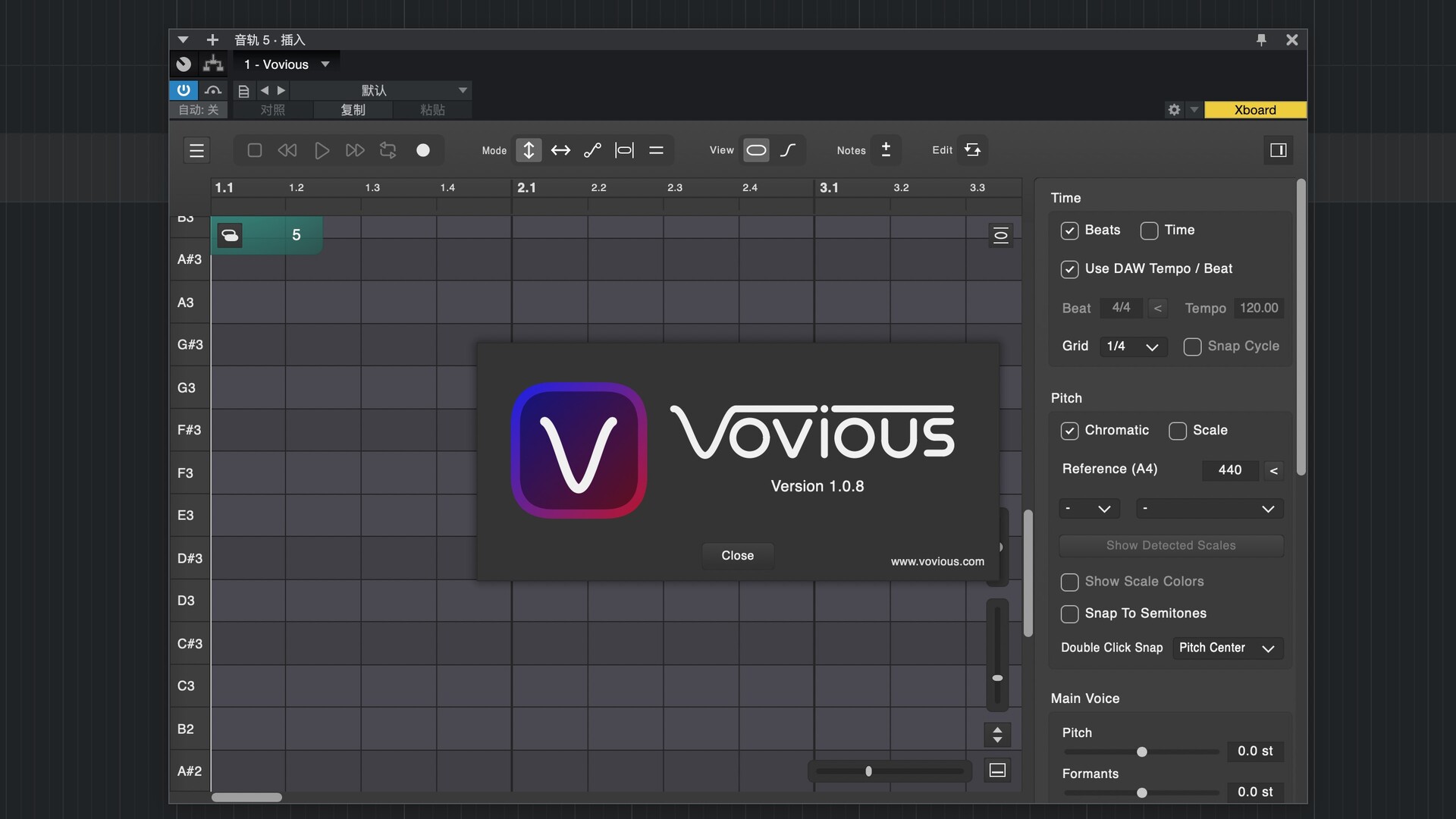Enable Snap To Semitones checkbox
1456x819 pixels.
click(1069, 613)
